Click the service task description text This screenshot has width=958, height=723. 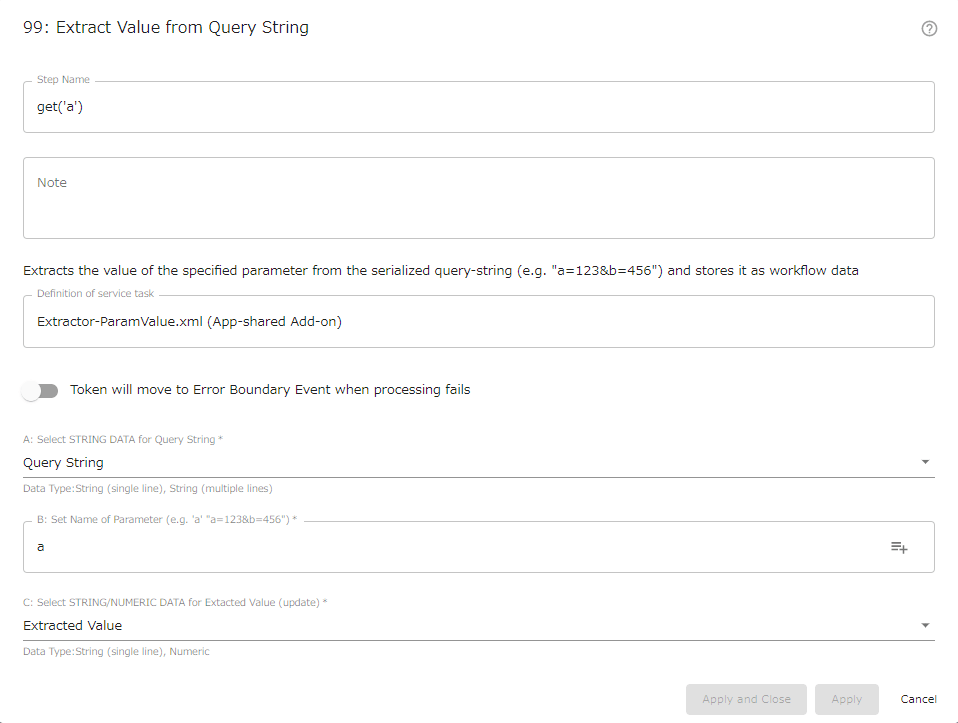tap(441, 271)
